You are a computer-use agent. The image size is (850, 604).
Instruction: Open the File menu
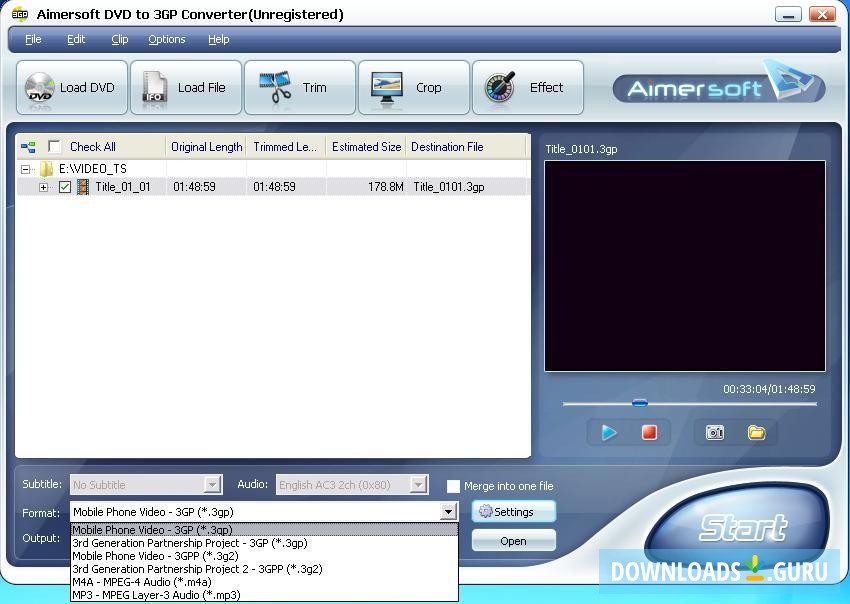point(33,39)
